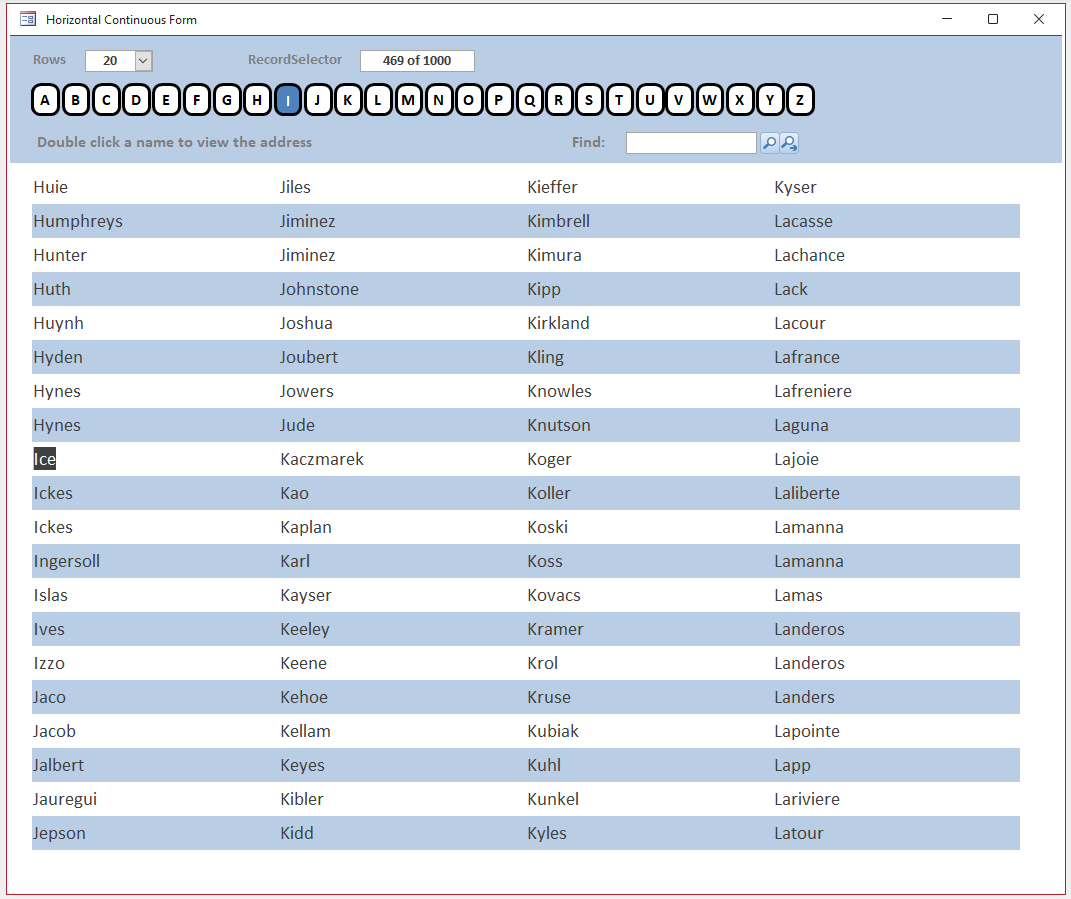Click the name Kieffer
This screenshot has height=899, width=1071.
(x=552, y=187)
